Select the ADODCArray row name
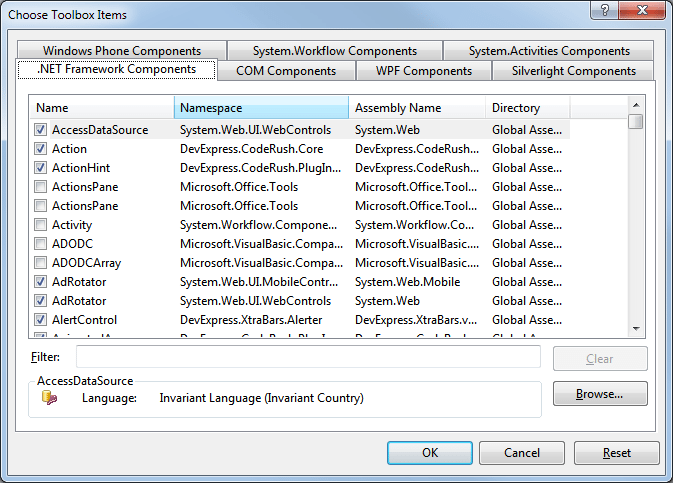 (87, 262)
